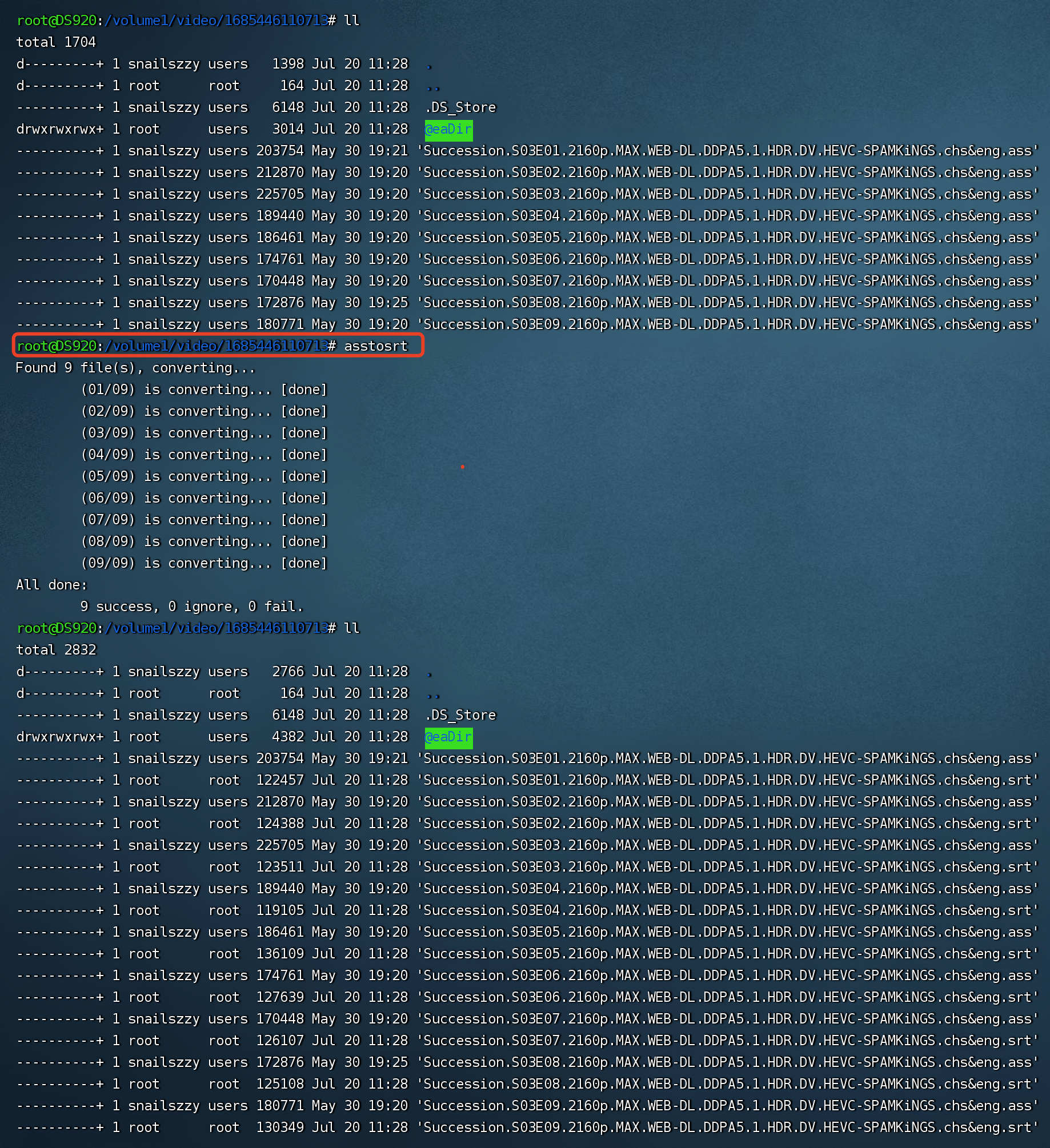The width and height of the screenshot is (1050, 1148).
Task: Click the 'Found 9 file(s), converting...' line
Action: (135, 368)
